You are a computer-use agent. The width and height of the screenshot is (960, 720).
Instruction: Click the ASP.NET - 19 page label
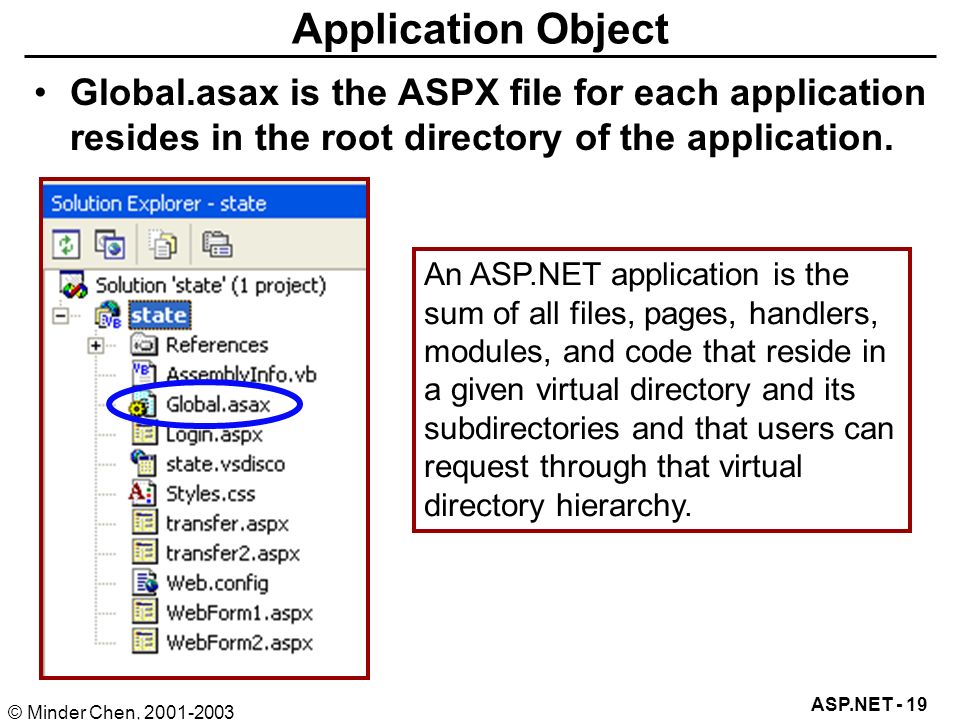pos(869,704)
